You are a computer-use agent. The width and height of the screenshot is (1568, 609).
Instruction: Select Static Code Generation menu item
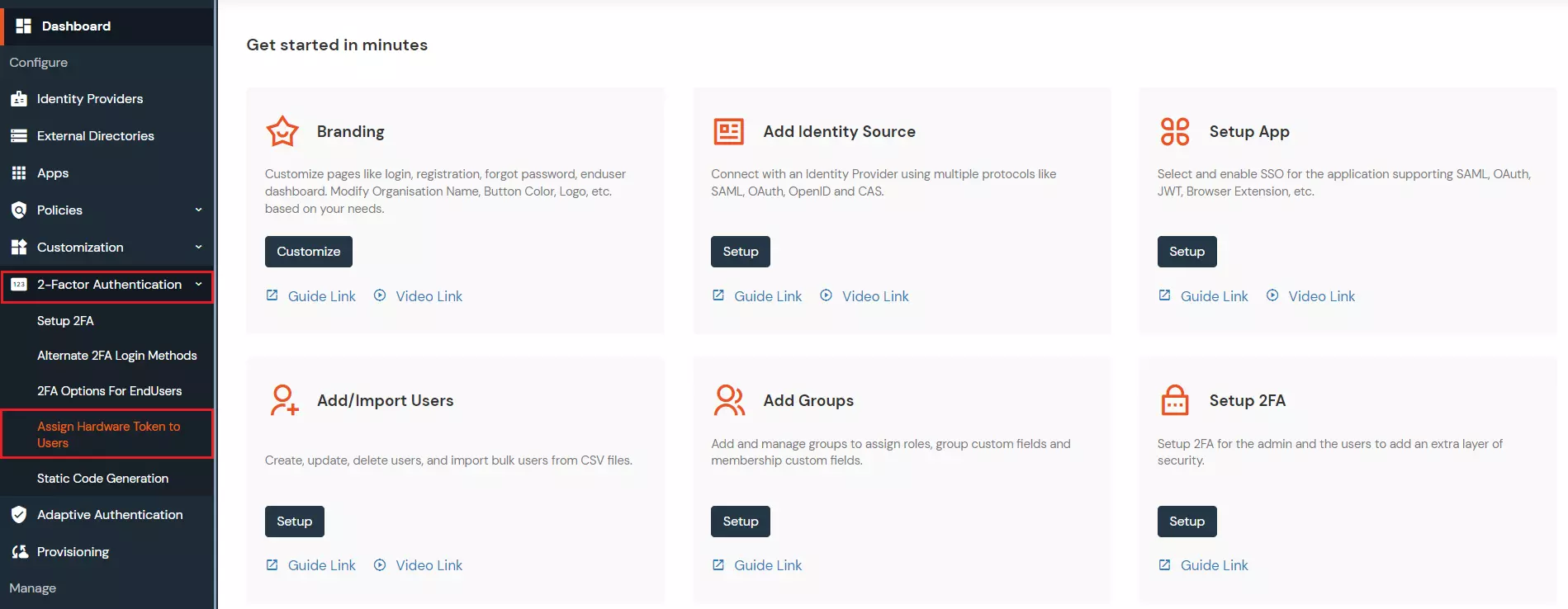[x=102, y=479]
